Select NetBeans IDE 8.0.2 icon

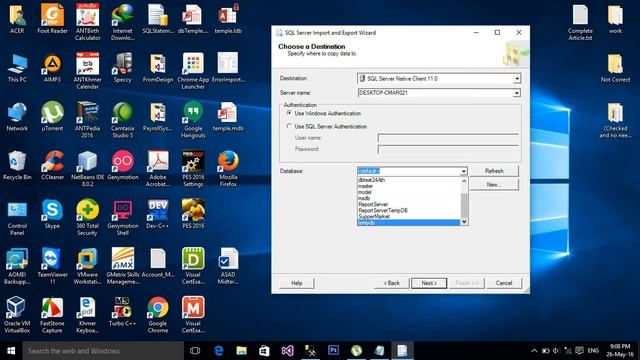(x=87, y=169)
